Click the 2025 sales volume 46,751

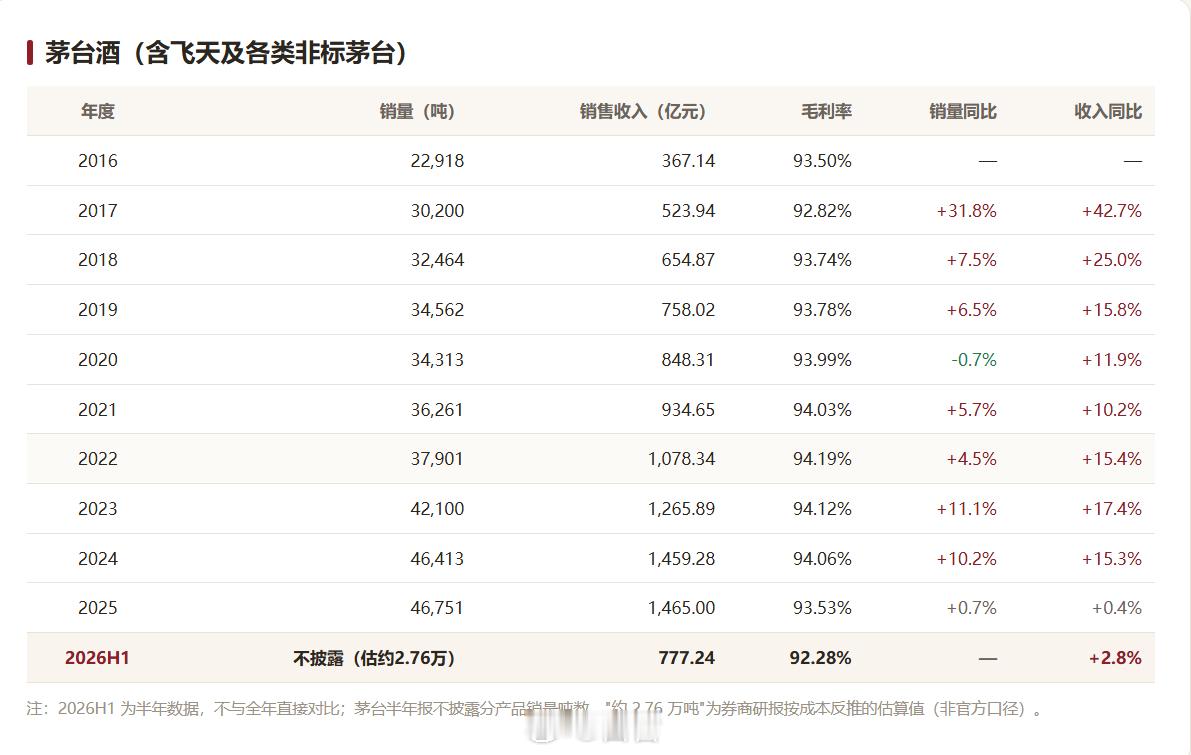(x=437, y=608)
